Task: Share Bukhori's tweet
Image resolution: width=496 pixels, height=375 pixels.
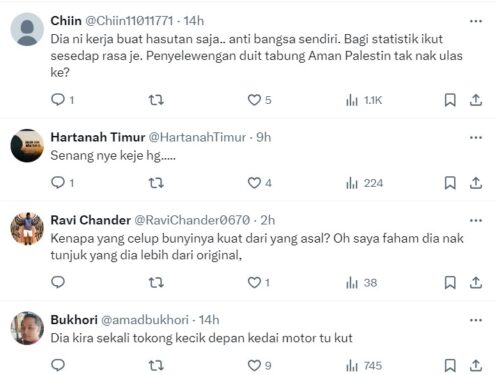Action: click(476, 366)
